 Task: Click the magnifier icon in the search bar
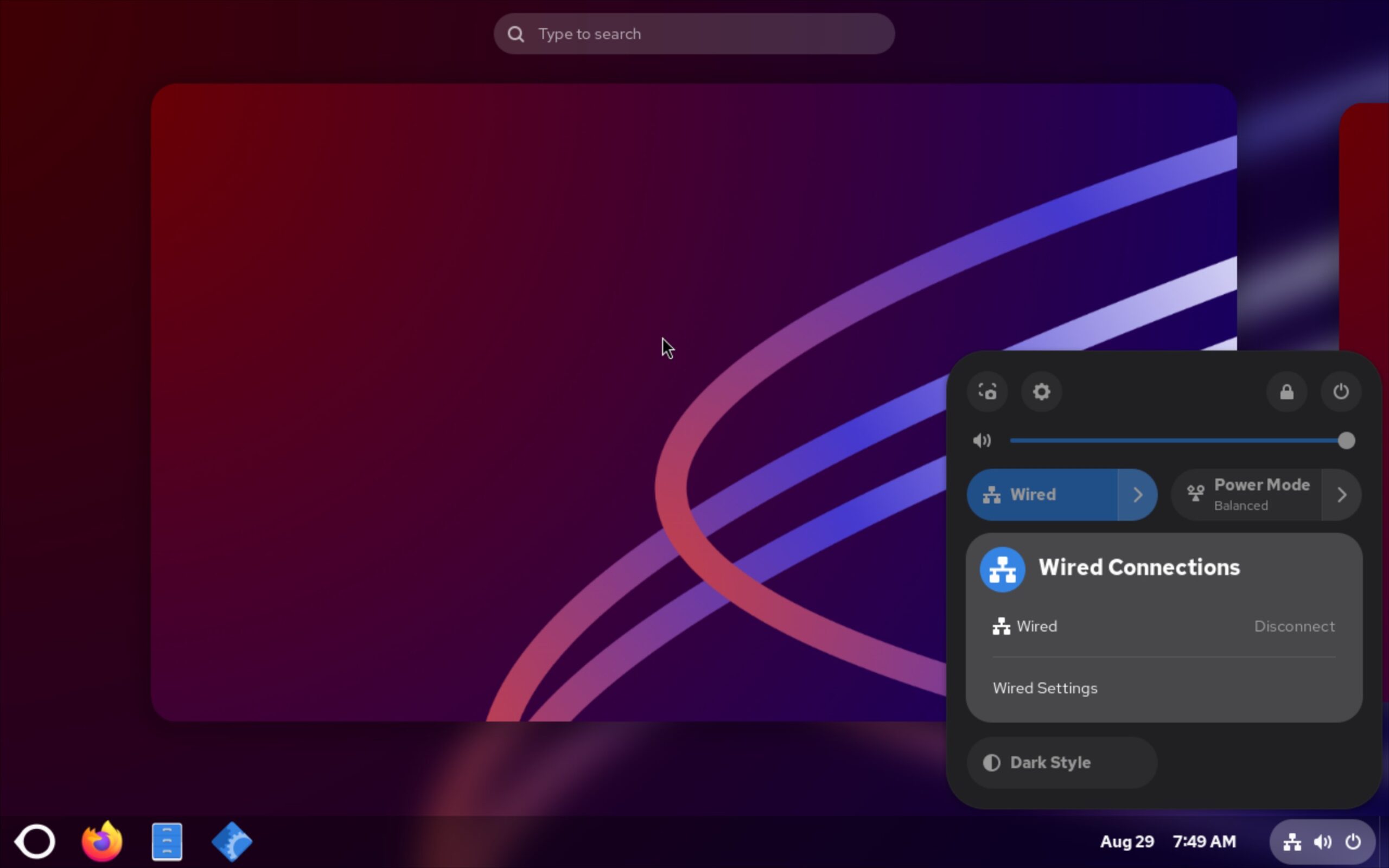click(515, 34)
